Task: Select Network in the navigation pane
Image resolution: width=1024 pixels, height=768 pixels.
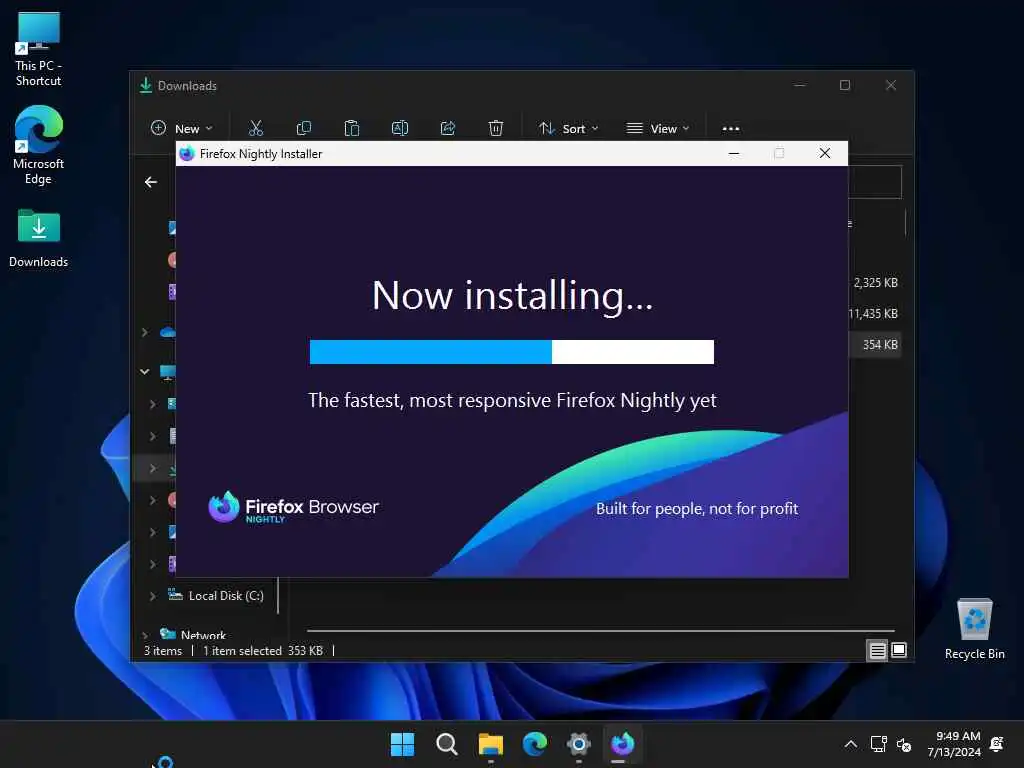Action: pyautogui.click(x=203, y=635)
